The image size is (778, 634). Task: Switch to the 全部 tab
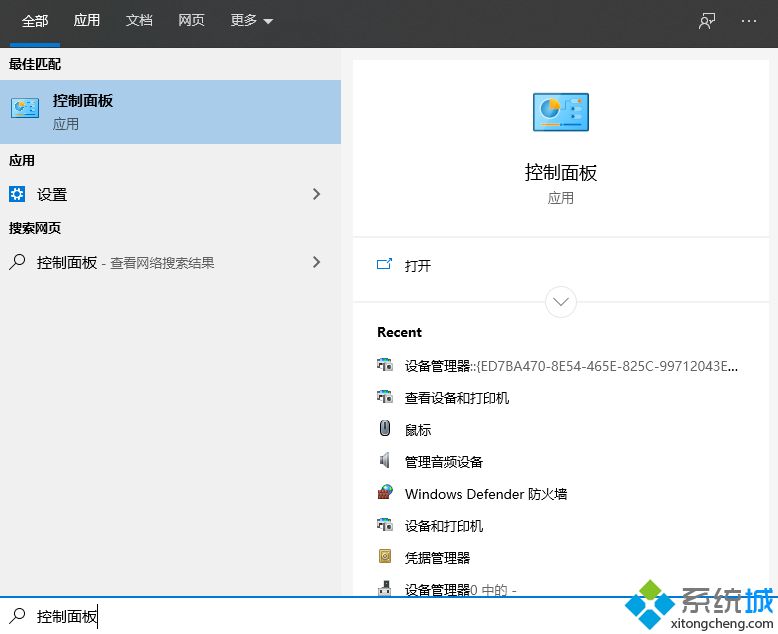pos(35,21)
